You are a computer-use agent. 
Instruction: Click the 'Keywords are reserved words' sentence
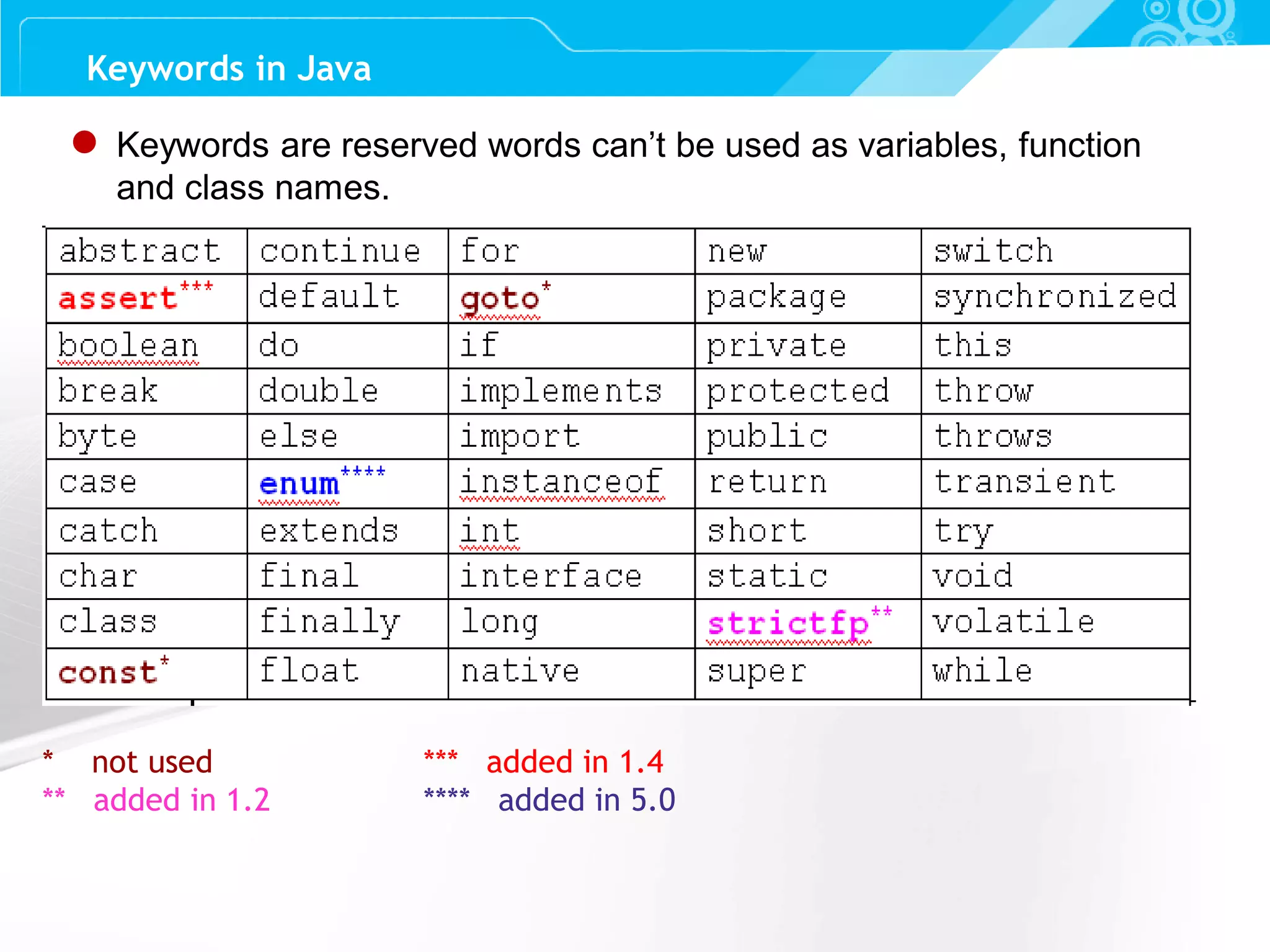point(628,166)
